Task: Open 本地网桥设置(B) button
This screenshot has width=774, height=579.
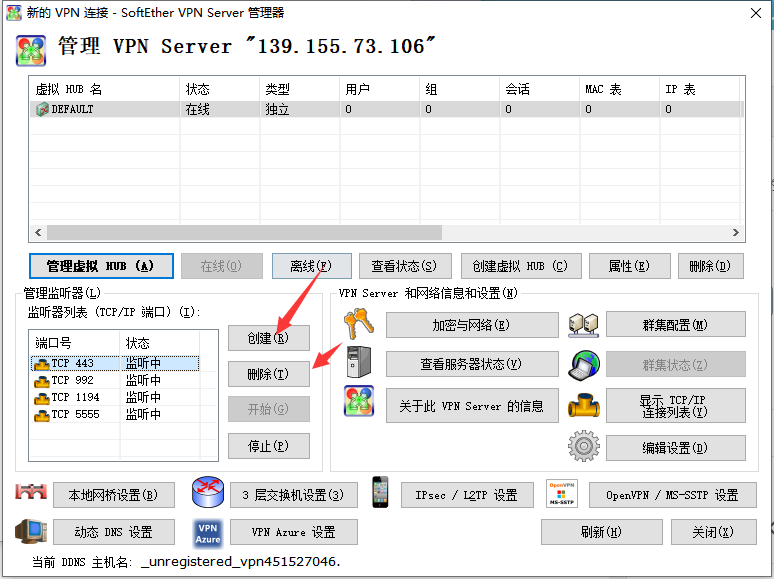Action: 114,495
